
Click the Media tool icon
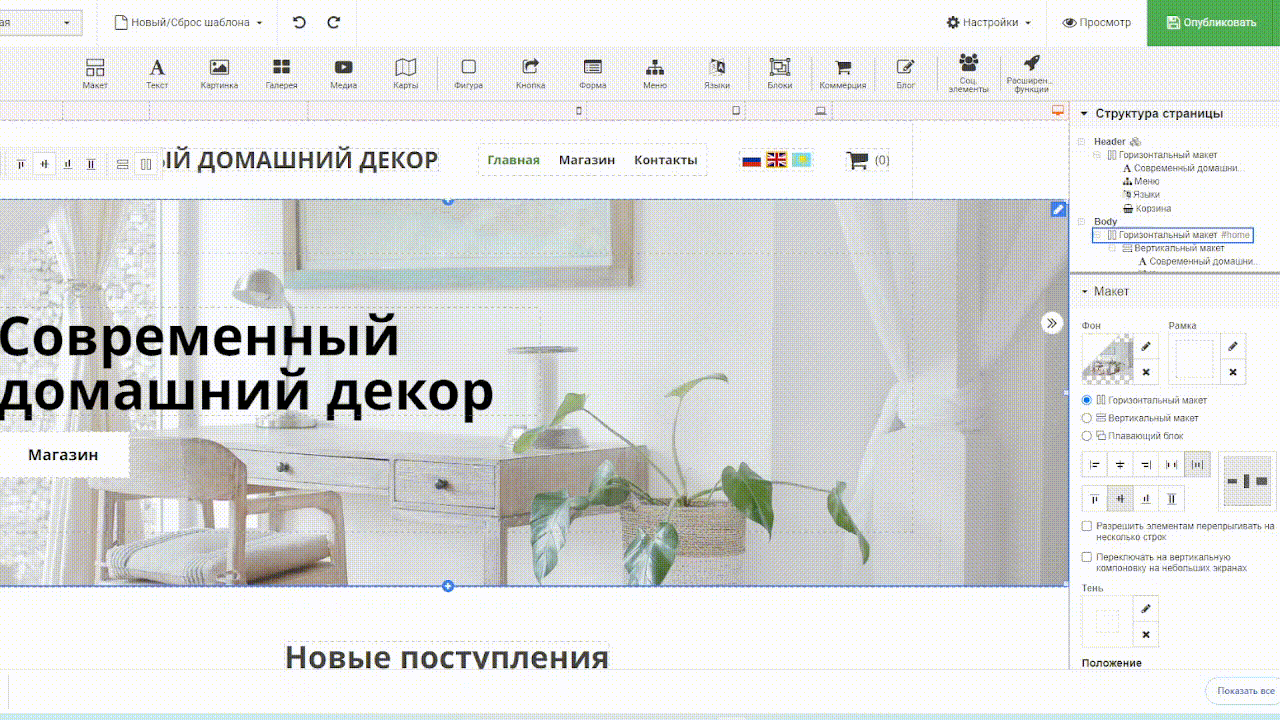pos(343,73)
